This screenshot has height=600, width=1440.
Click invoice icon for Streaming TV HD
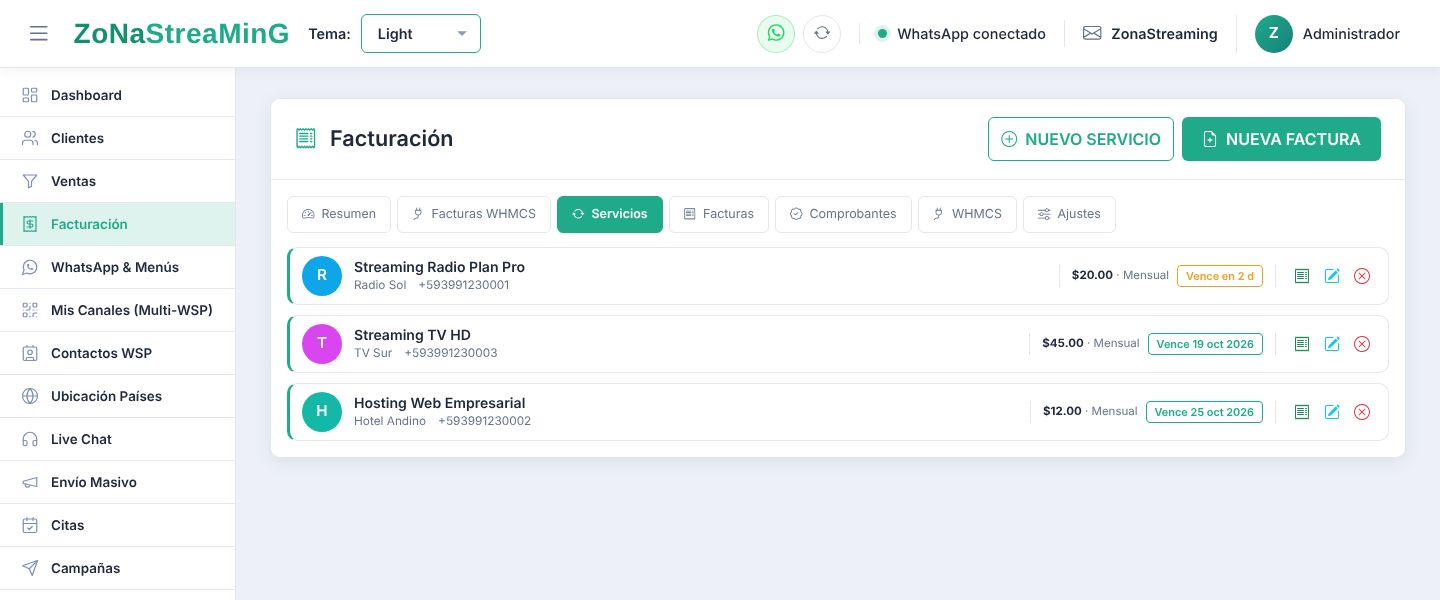[1302, 344]
